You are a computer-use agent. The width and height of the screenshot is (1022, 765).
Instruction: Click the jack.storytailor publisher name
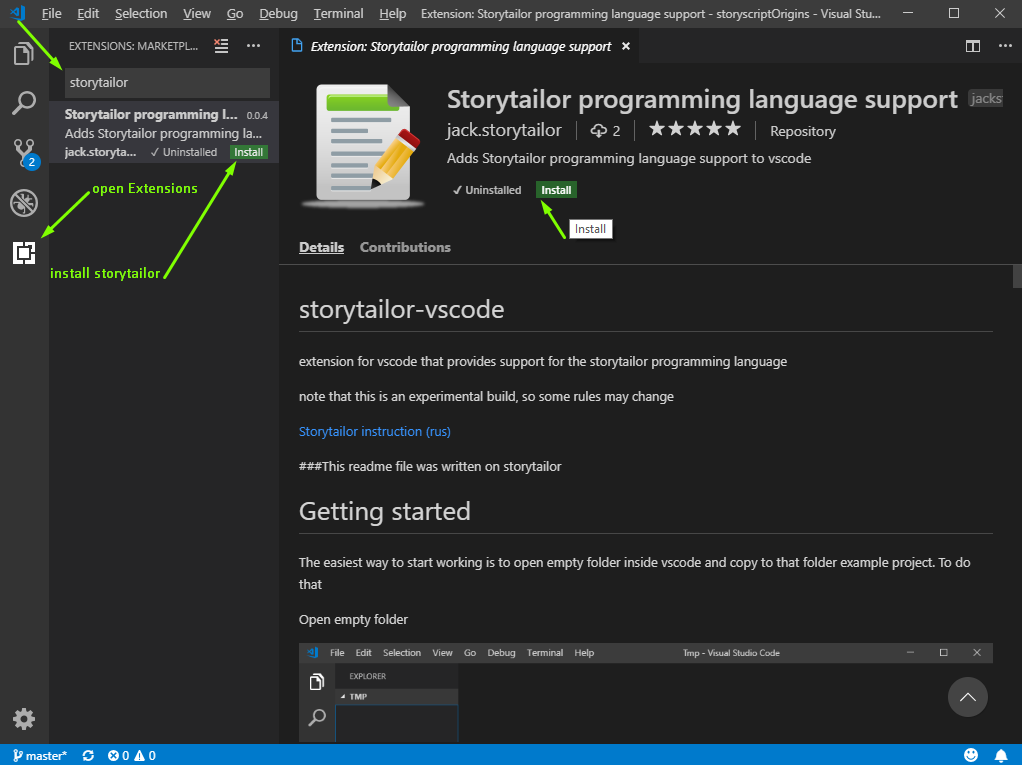(x=504, y=130)
